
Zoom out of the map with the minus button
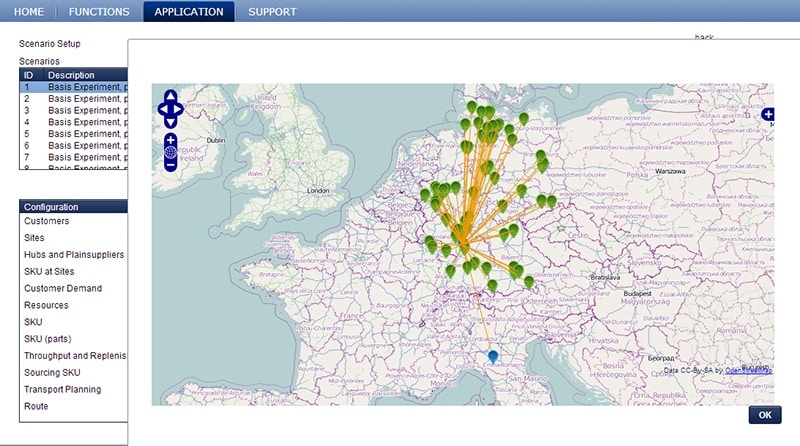(170, 165)
